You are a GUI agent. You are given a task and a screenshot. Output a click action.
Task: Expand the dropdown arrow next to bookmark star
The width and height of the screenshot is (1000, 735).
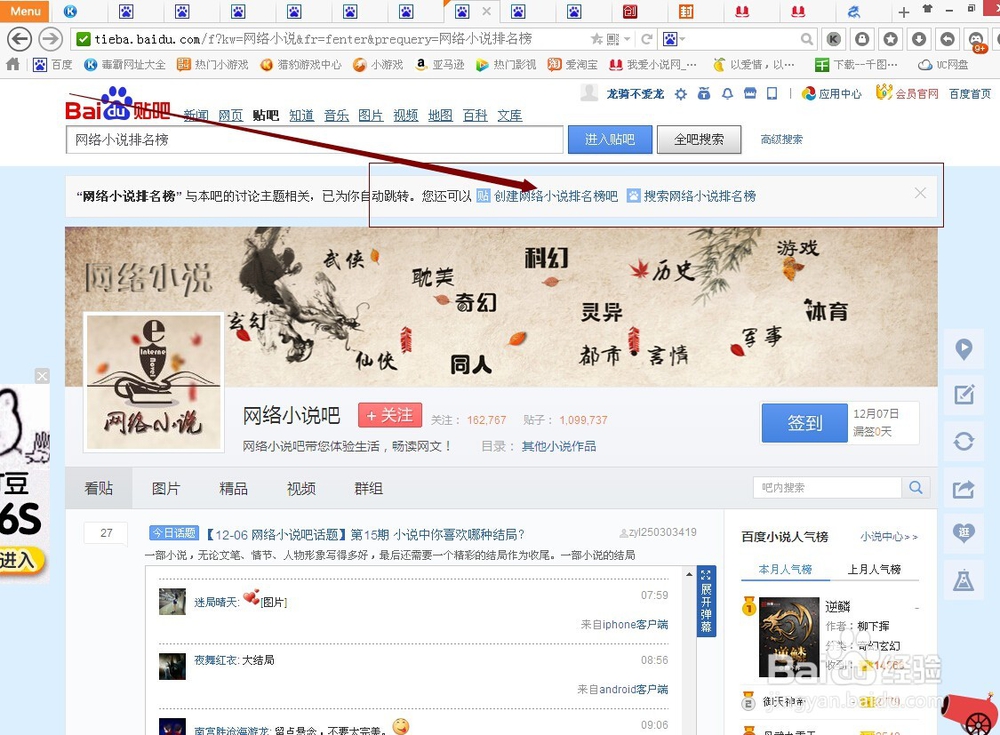pyautogui.click(x=628, y=40)
